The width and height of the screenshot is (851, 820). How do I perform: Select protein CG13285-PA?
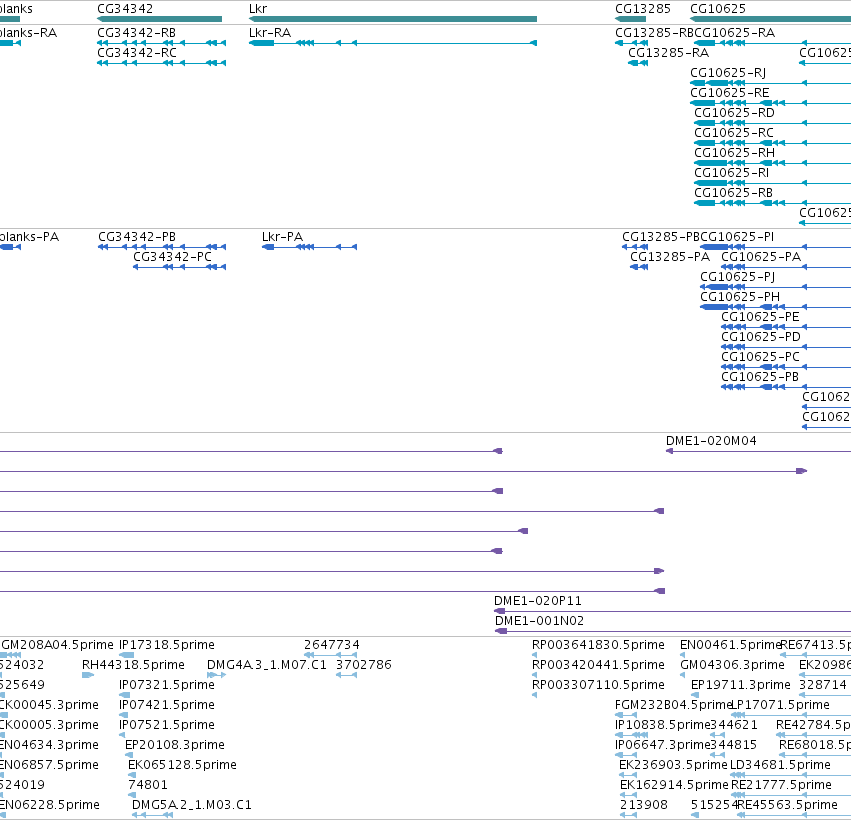point(670,257)
